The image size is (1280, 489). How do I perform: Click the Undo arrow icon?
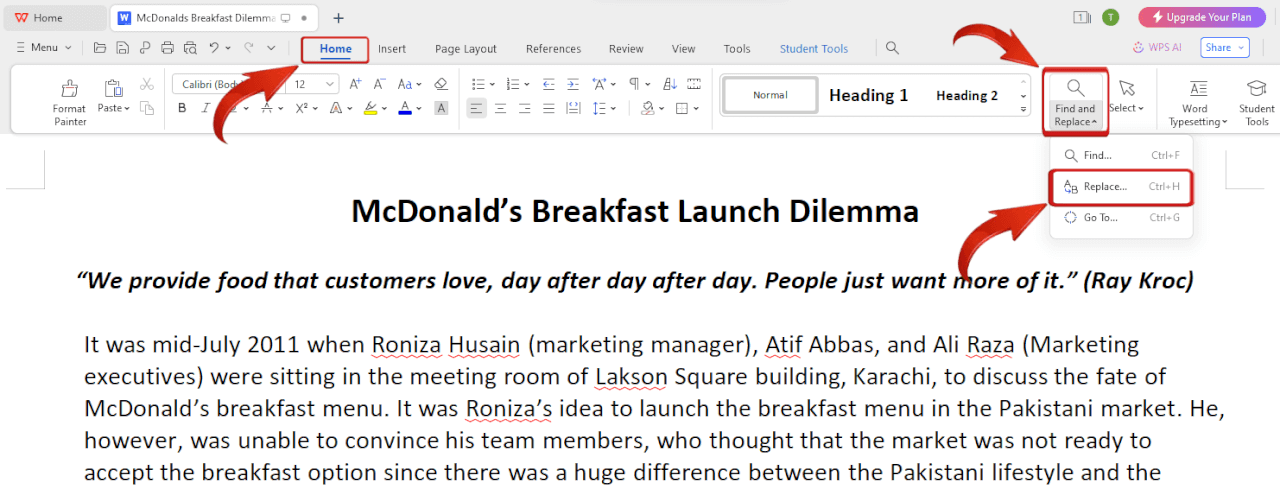point(213,48)
